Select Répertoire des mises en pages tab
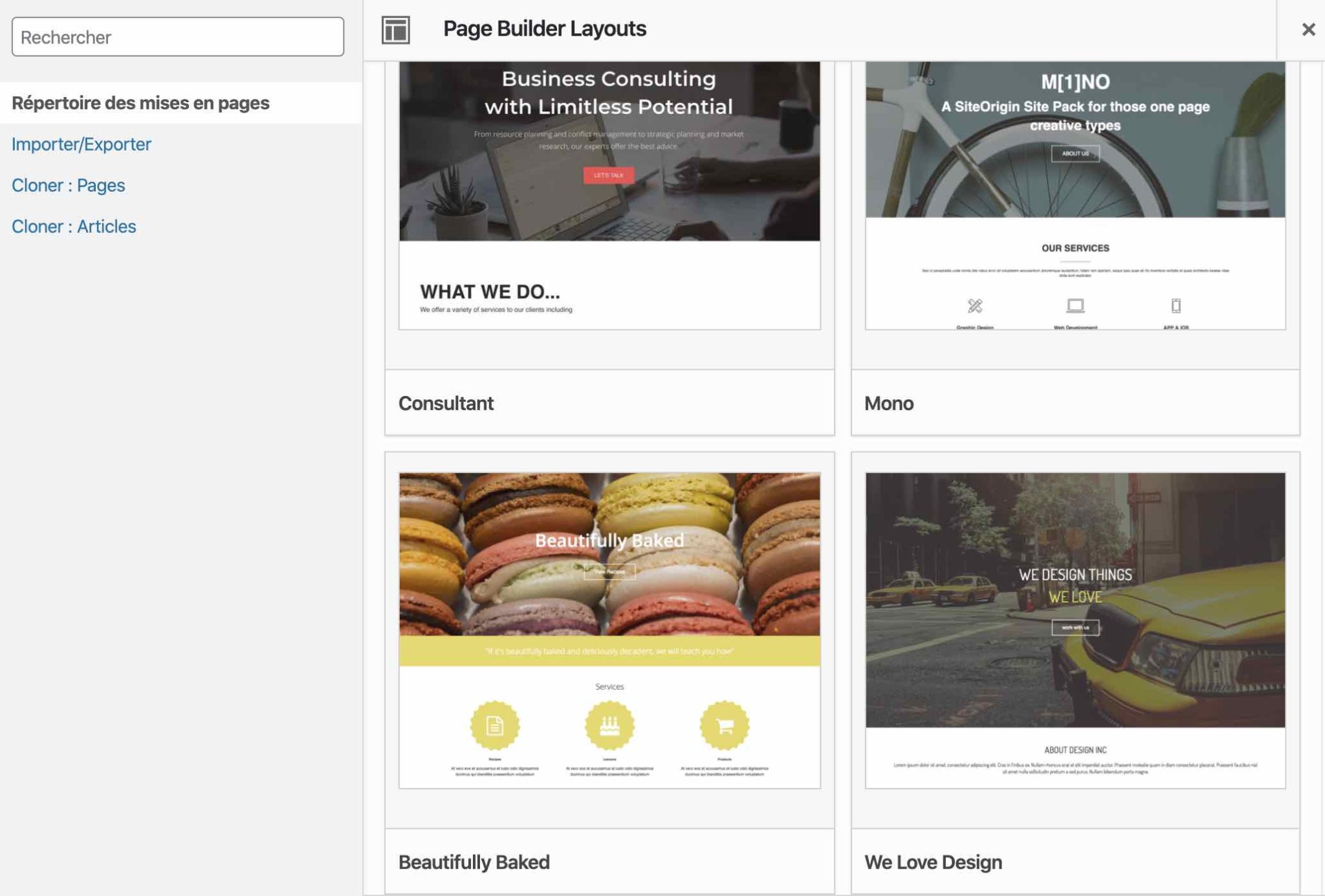This screenshot has width=1325, height=896. (x=140, y=103)
